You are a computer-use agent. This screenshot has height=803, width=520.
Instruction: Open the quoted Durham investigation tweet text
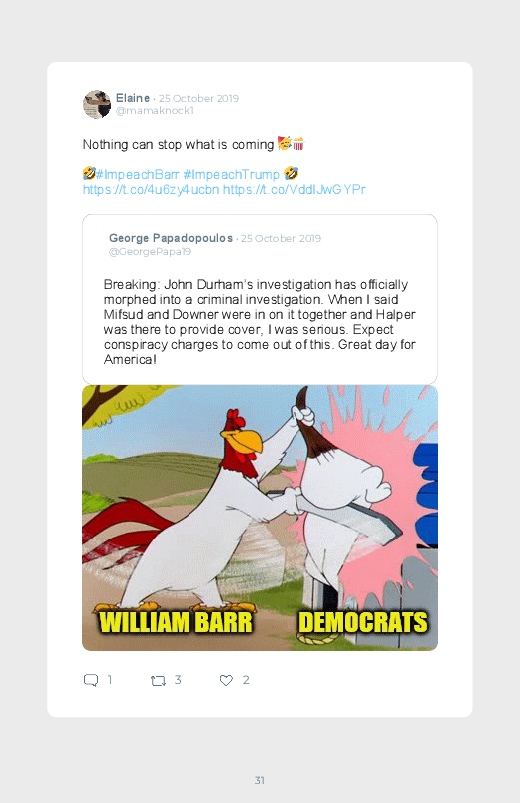click(260, 322)
